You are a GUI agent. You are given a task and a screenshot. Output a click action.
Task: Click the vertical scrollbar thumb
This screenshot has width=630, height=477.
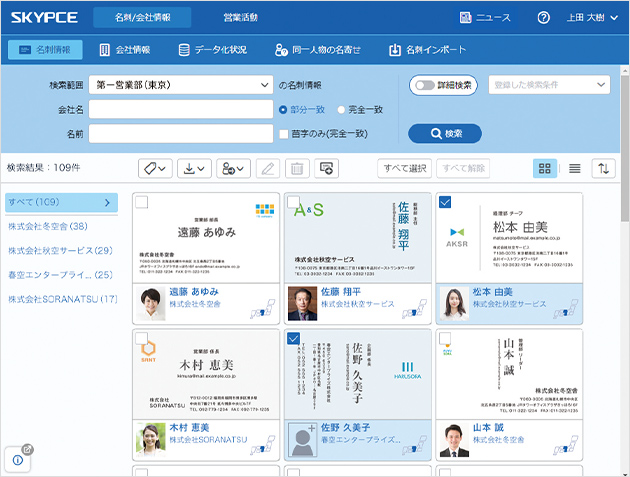pyautogui.click(x=625, y=148)
